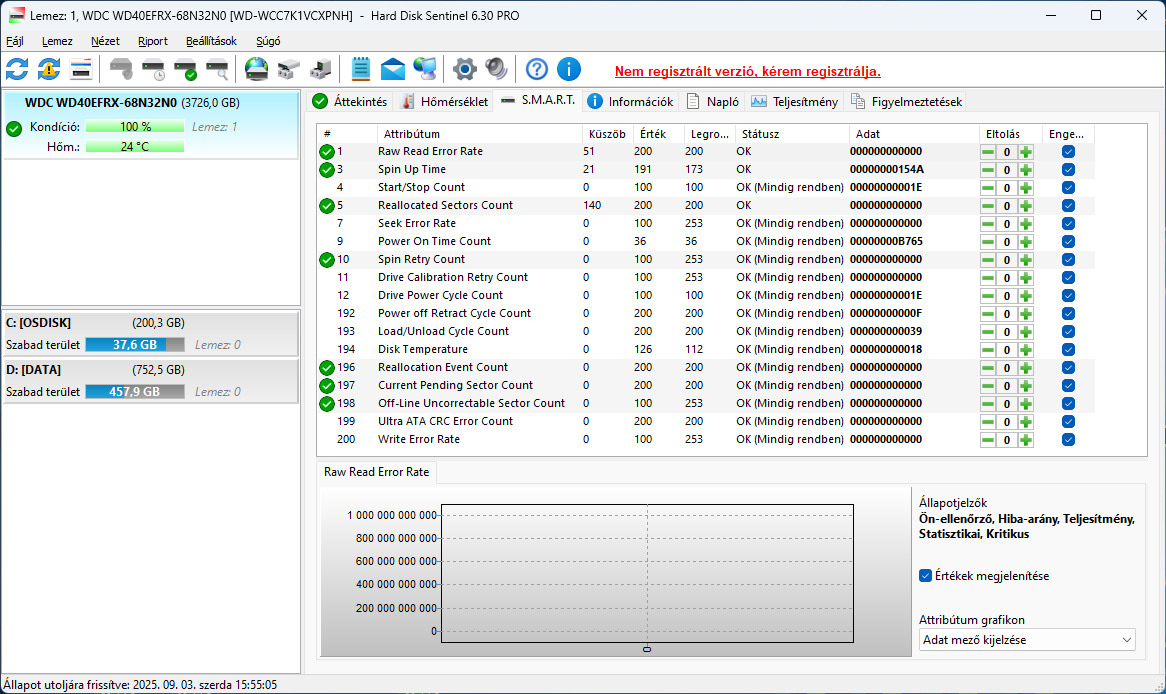The height and width of the screenshot is (694, 1166).
Task: Click the disk with green checkmark icon
Action: [185, 69]
